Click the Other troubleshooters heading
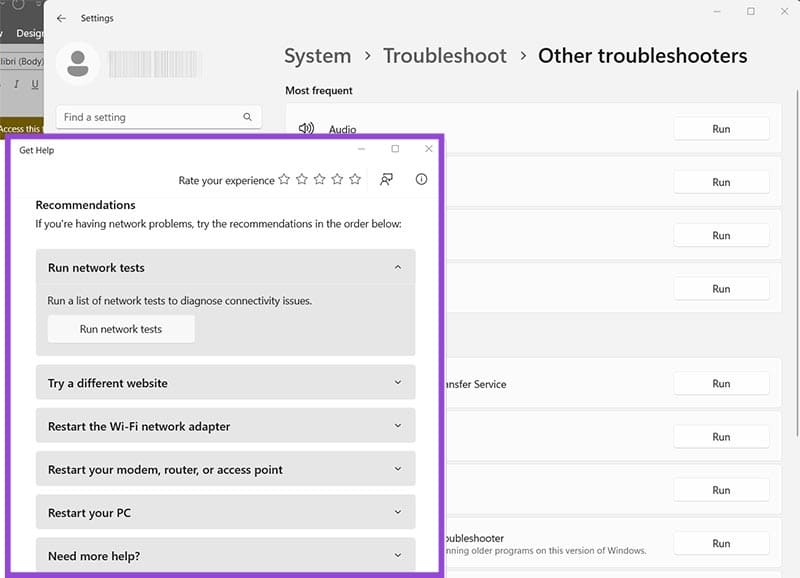 (x=642, y=56)
